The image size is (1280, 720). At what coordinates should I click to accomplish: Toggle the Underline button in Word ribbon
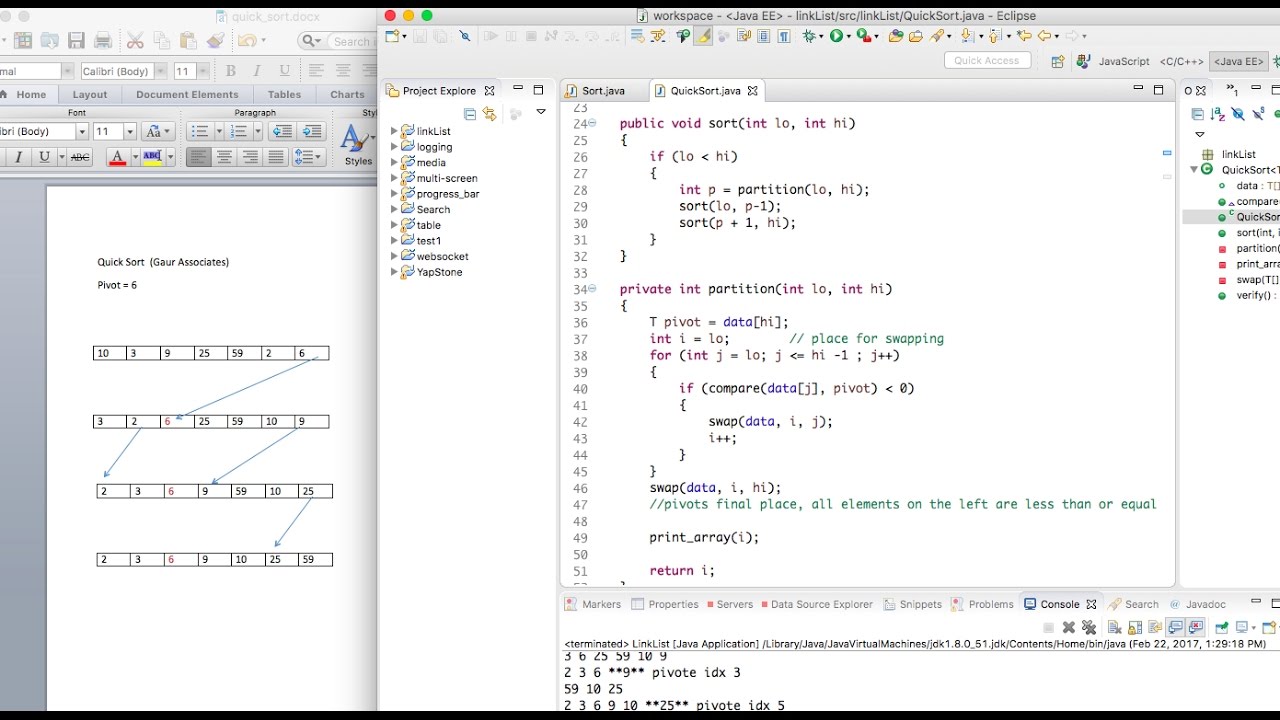pyautogui.click(x=44, y=157)
